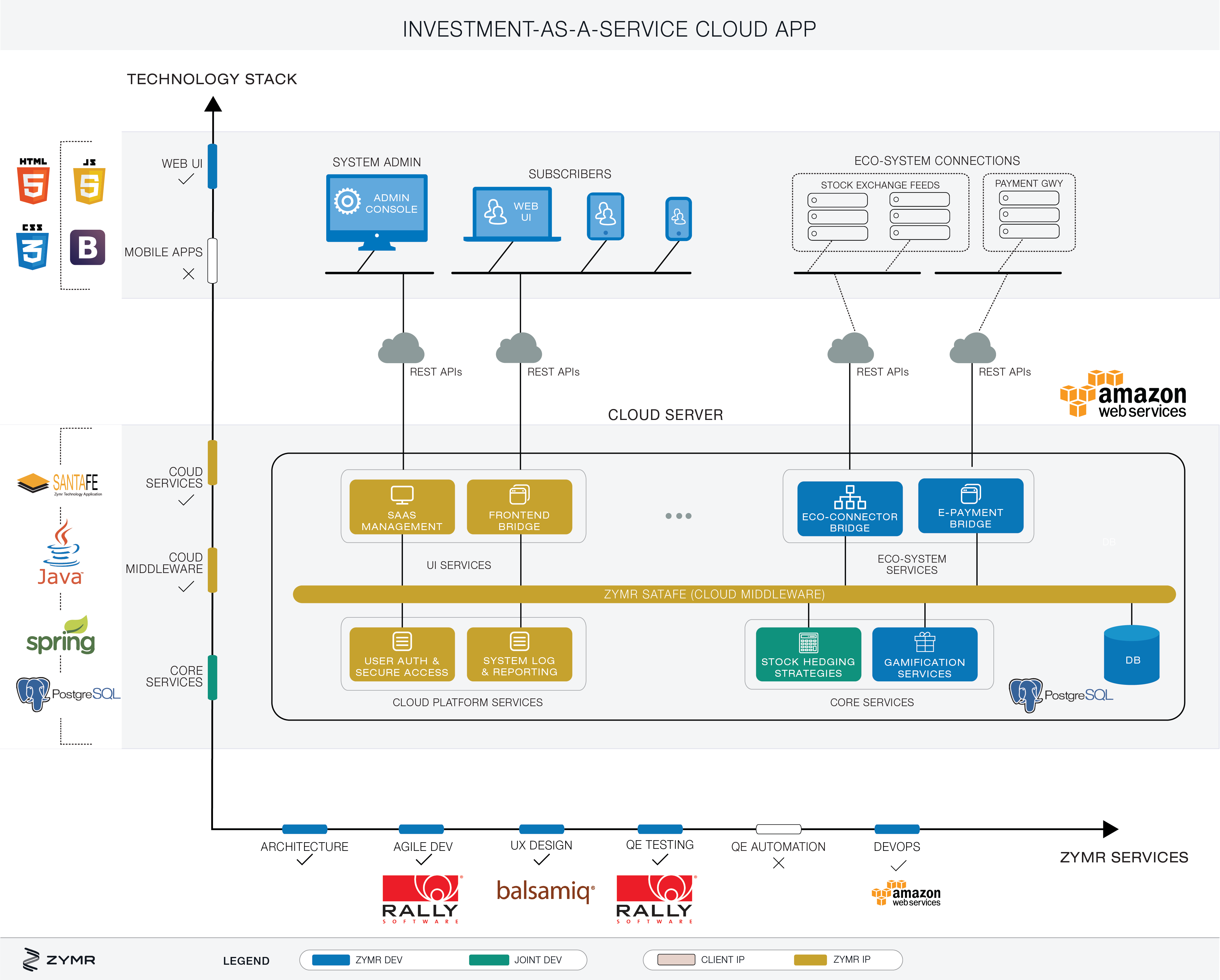Viewport: 1220px width, 980px height.
Task: Click Stock Hedging Strategies block
Action: pyautogui.click(x=809, y=655)
